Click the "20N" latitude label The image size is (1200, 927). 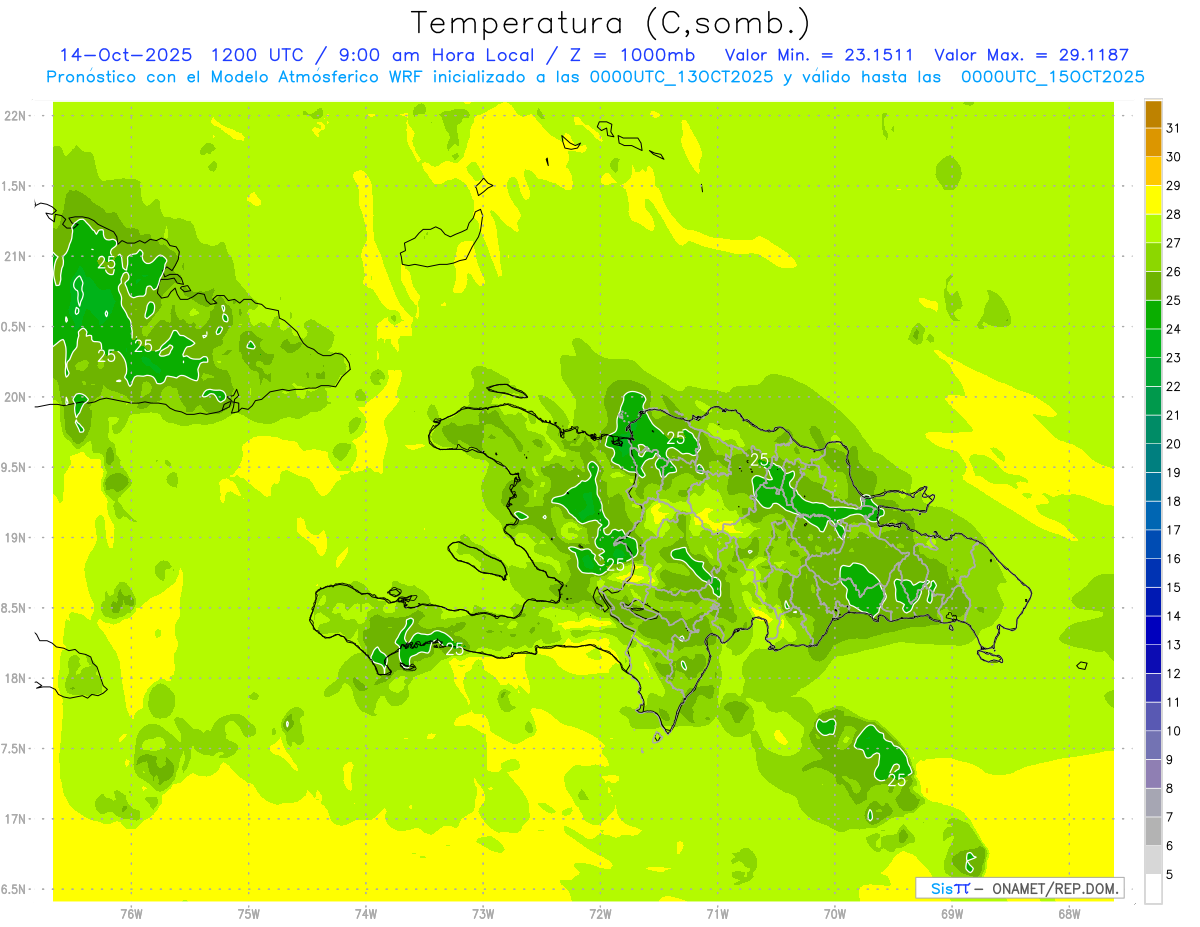(17, 397)
